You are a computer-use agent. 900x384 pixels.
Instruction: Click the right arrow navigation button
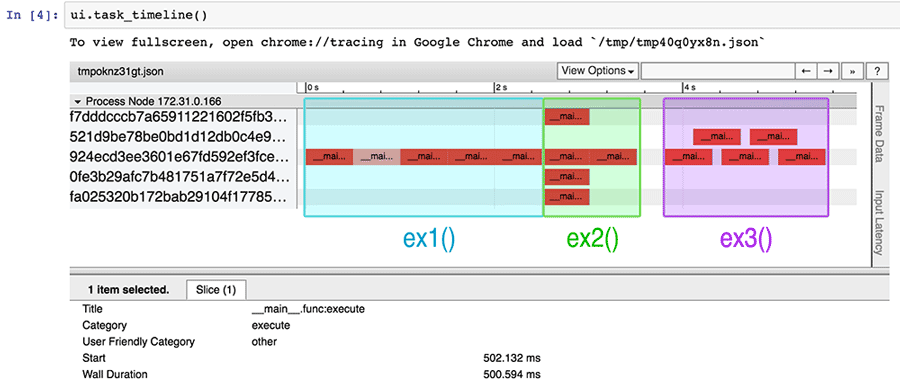tap(828, 71)
